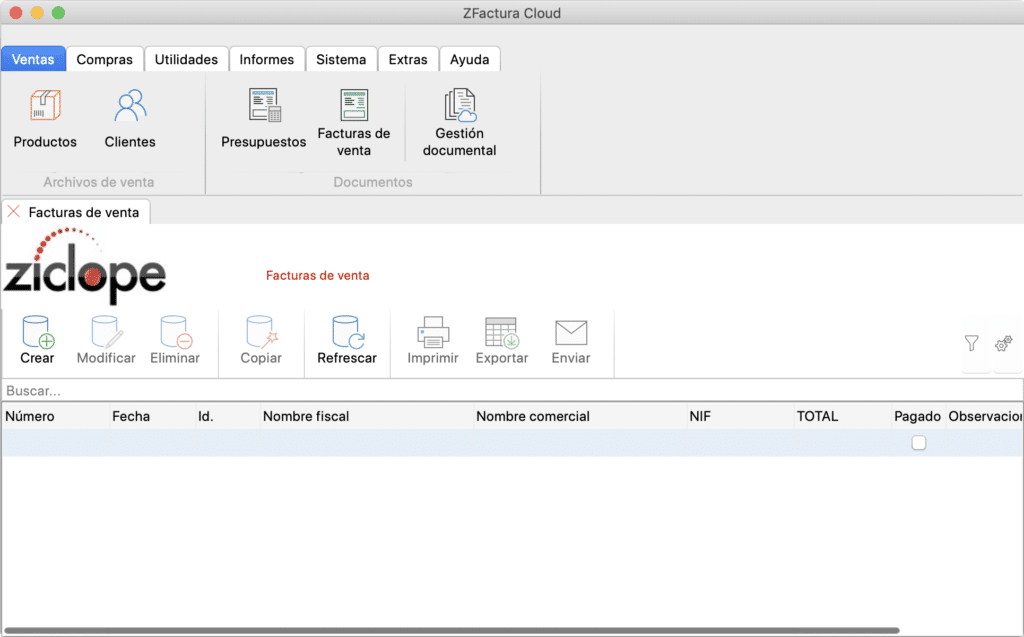Select the Crear invoice tool
This screenshot has width=1024, height=637.
tap(37, 341)
